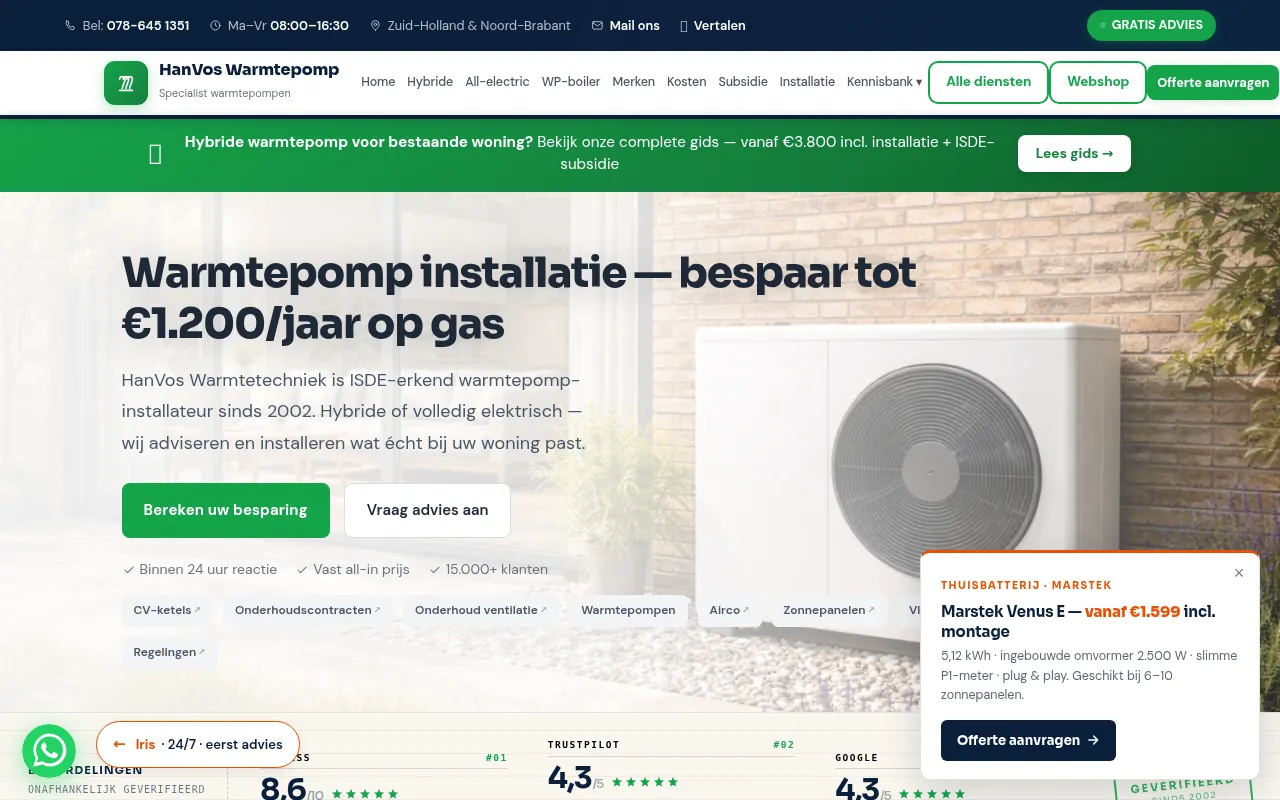Open Installatie menu item

click(807, 82)
